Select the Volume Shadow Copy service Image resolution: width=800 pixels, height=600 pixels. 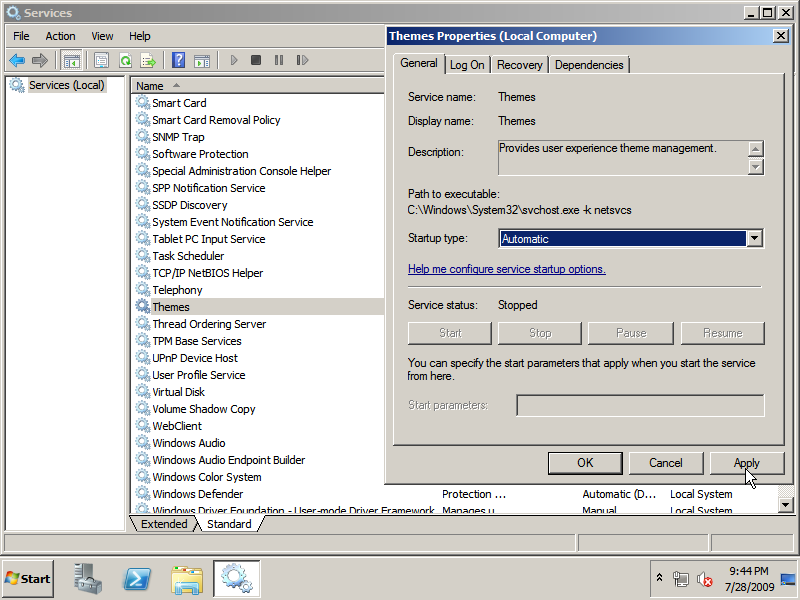[204, 409]
